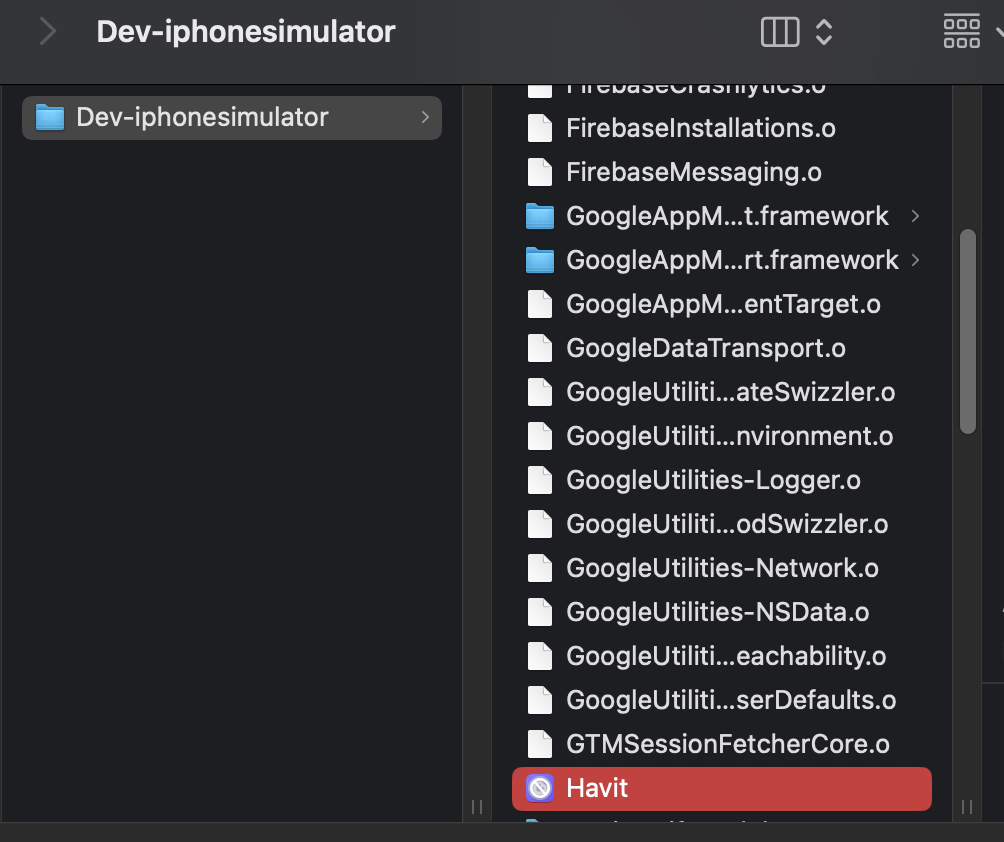Select GoogleAppM...entTarget.o file
The width and height of the screenshot is (1004, 842).
click(x=722, y=304)
